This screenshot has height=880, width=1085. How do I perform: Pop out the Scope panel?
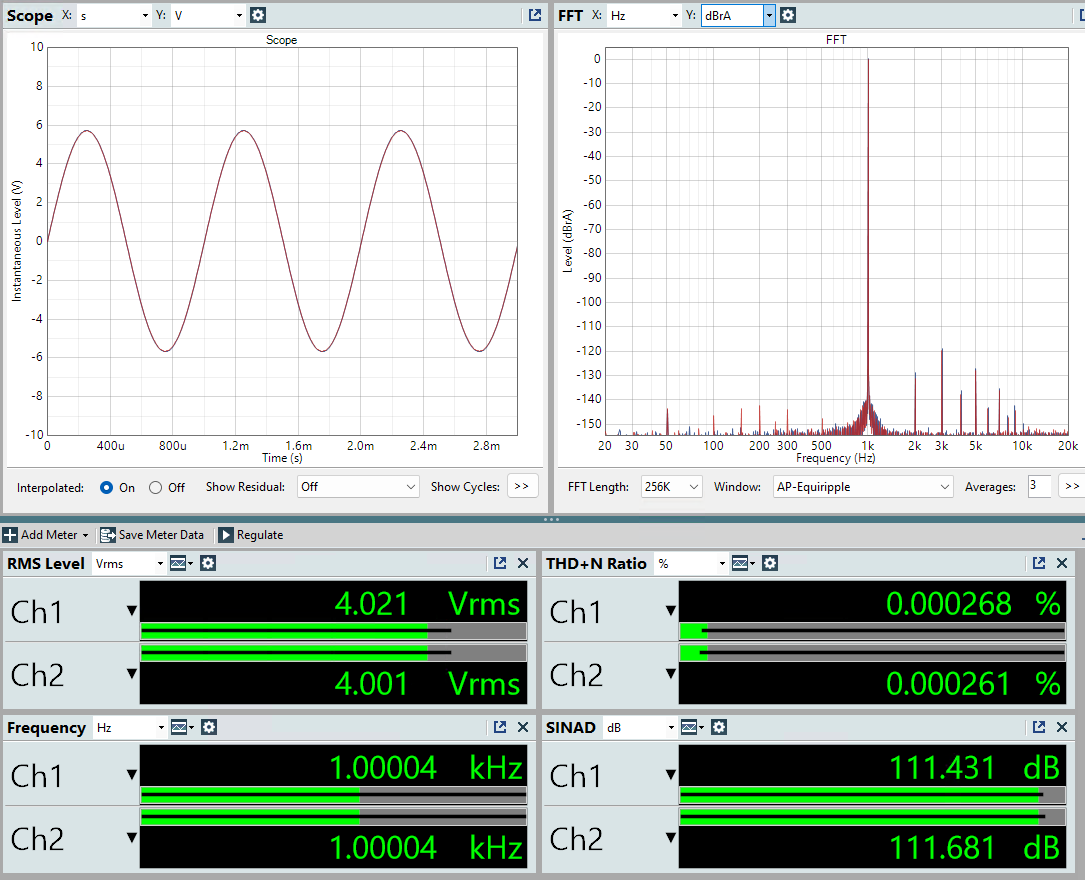tap(535, 15)
